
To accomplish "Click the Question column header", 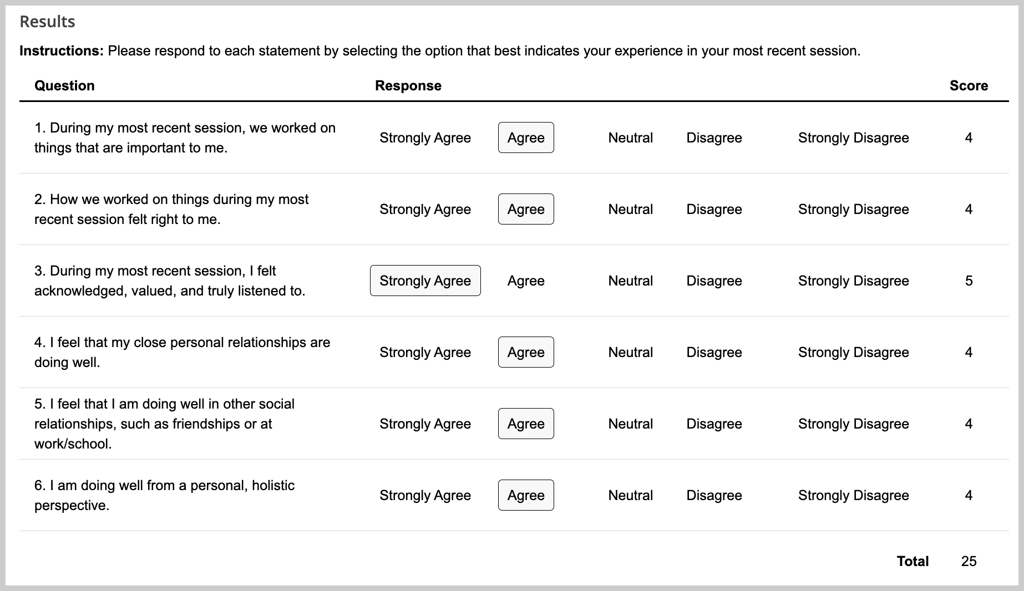I will coord(64,86).
